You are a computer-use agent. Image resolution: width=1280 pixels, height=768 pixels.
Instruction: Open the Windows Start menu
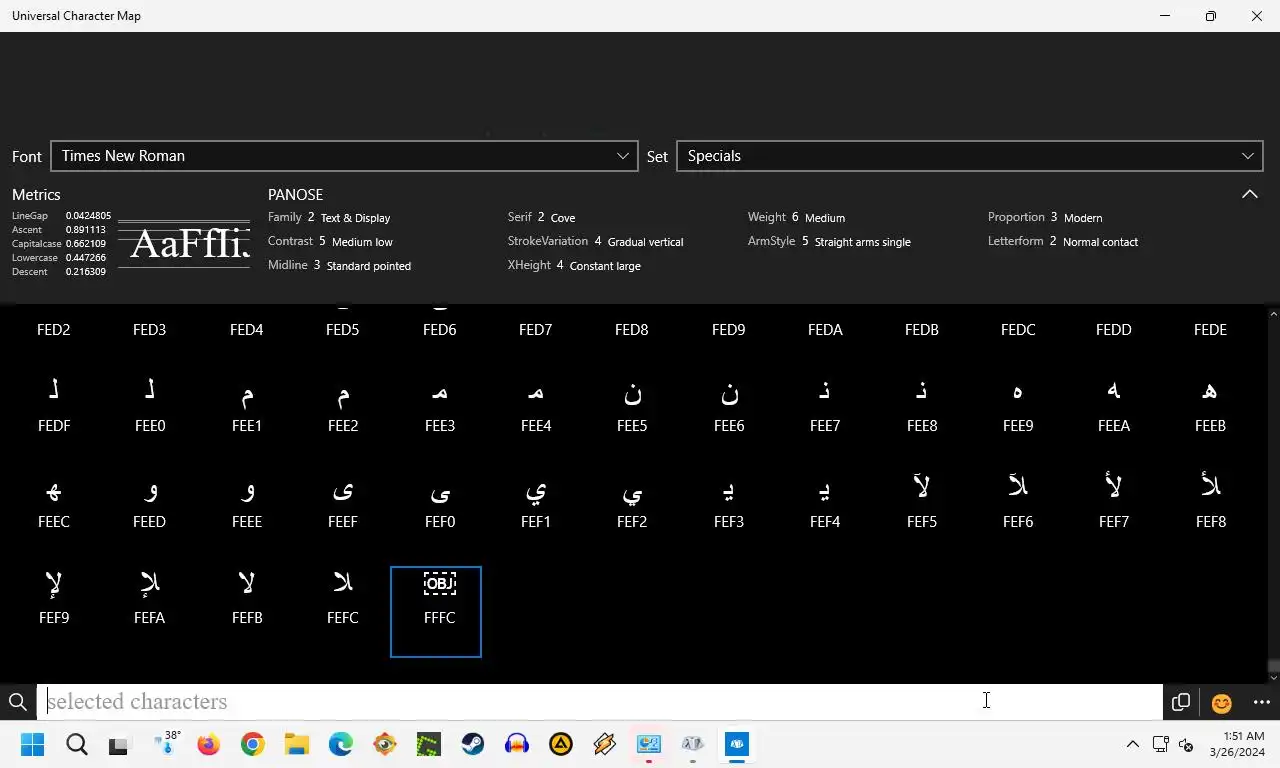(32, 745)
